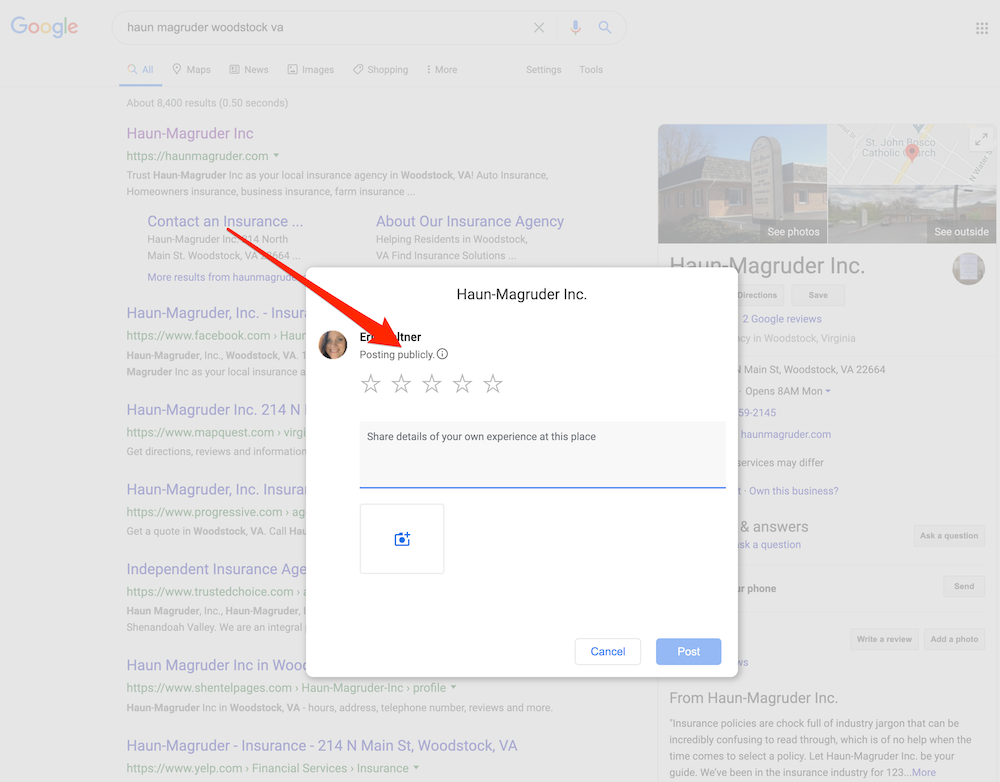This screenshot has height=782, width=1000.
Task: Open the Haun-Magruder Inc search result
Action: pos(190,133)
